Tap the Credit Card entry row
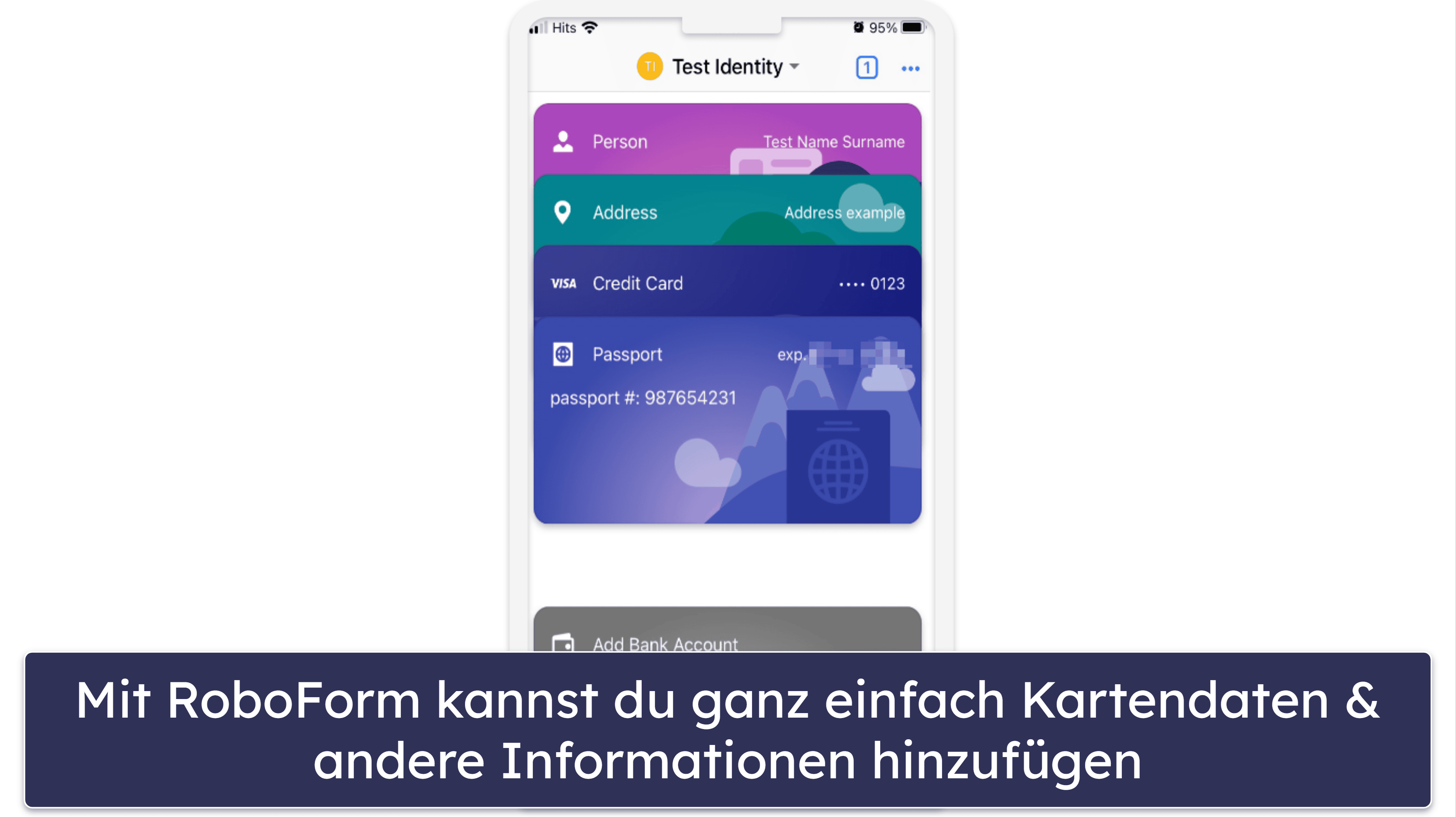Viewport: 1456px width, 817px height. point(727,283)
